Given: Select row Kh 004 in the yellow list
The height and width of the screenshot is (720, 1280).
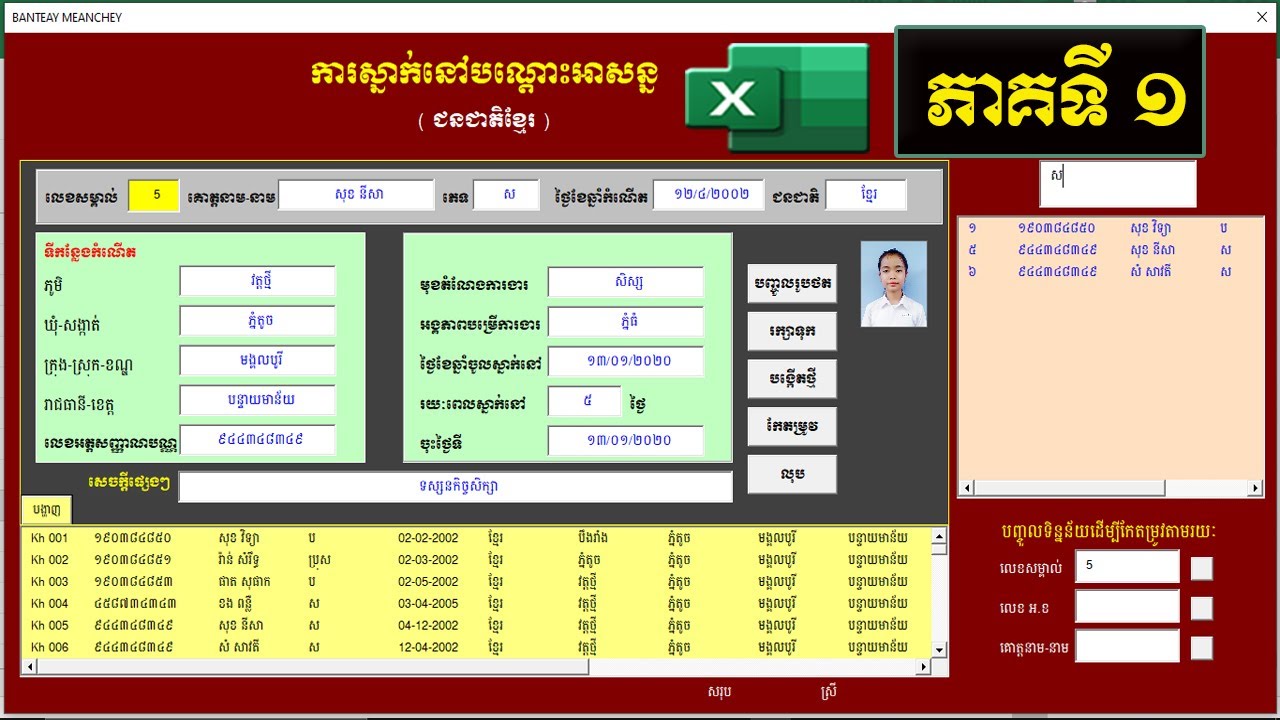Looking at the screenshot, I should point(476,604).
